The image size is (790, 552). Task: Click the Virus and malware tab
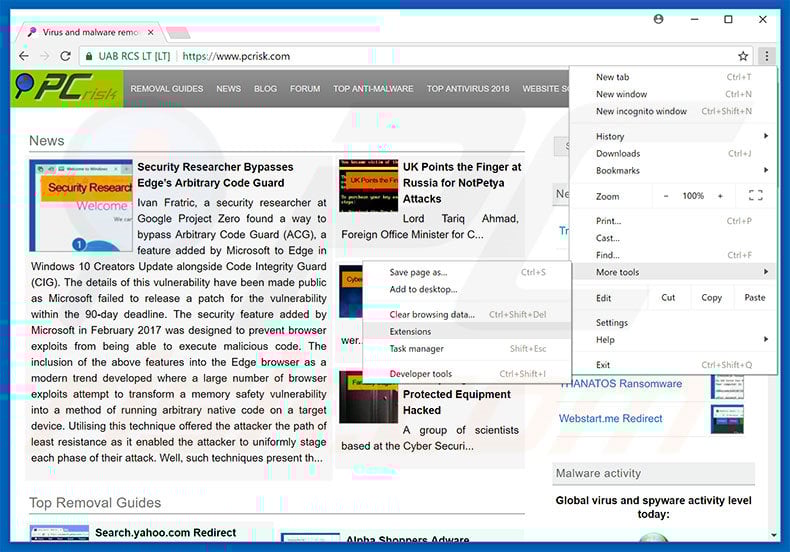[91, 32]
